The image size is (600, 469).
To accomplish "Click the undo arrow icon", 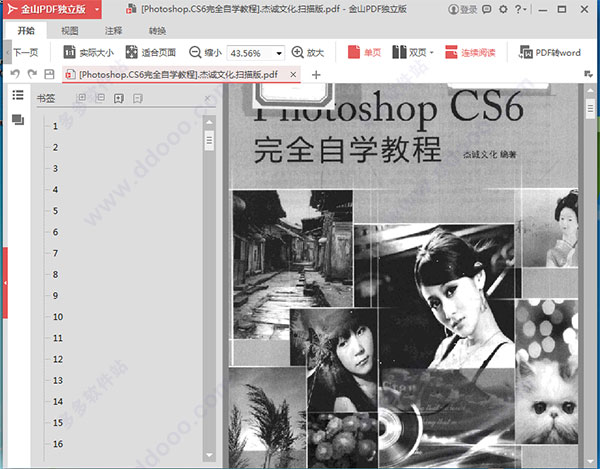I will point(15,74).
